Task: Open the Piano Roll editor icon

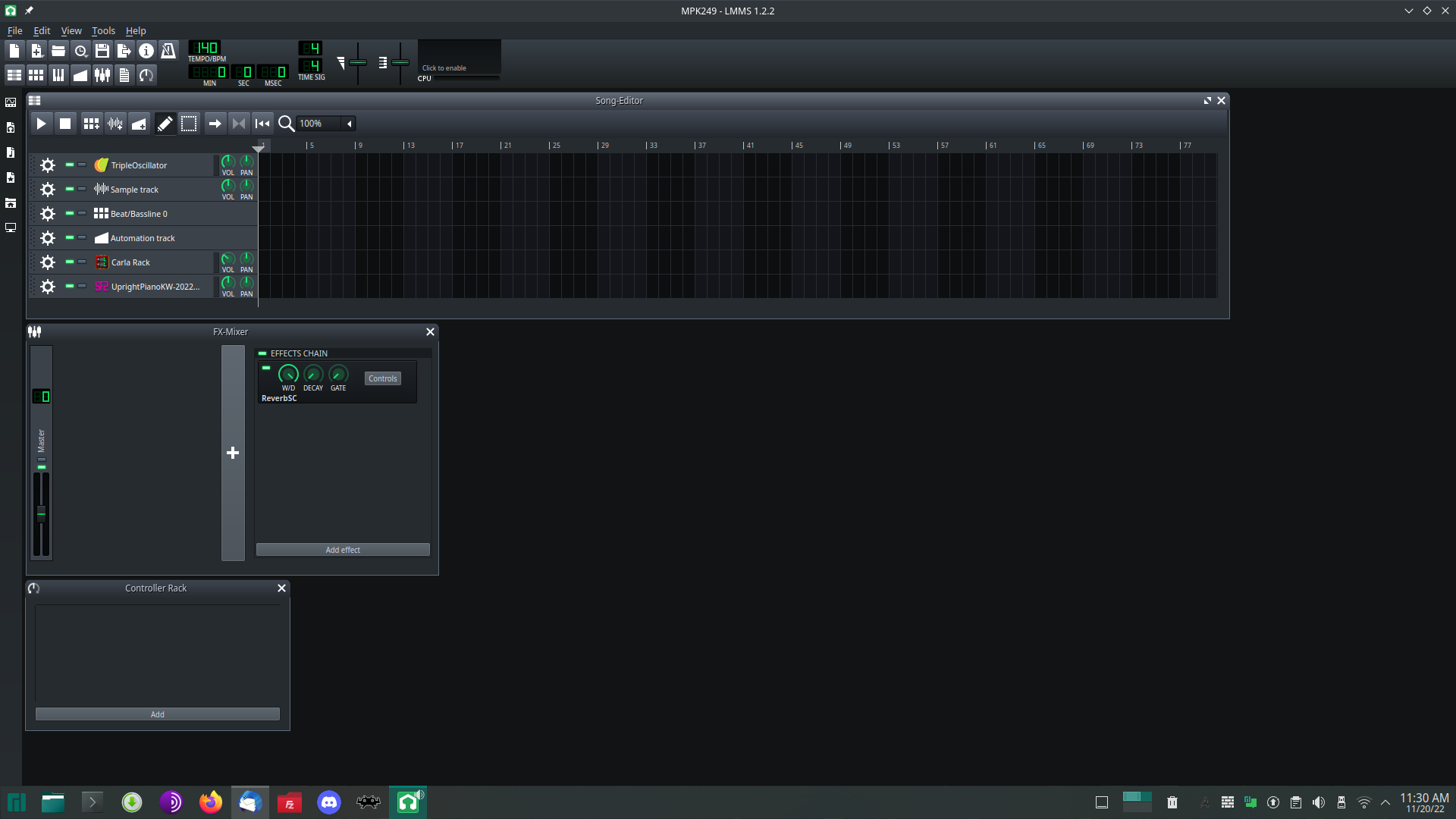Action: (58, 74)
